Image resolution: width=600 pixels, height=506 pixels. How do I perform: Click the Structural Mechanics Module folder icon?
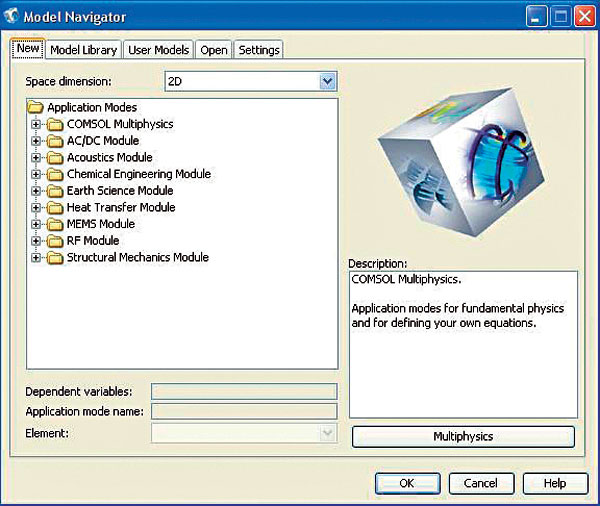click(55, 258)
